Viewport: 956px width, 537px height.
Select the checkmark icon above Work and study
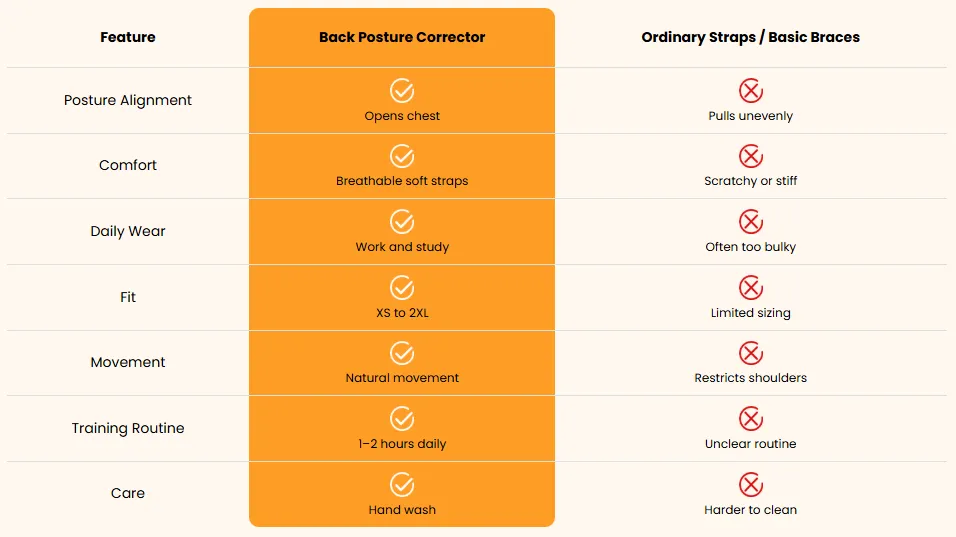[402, 222]
